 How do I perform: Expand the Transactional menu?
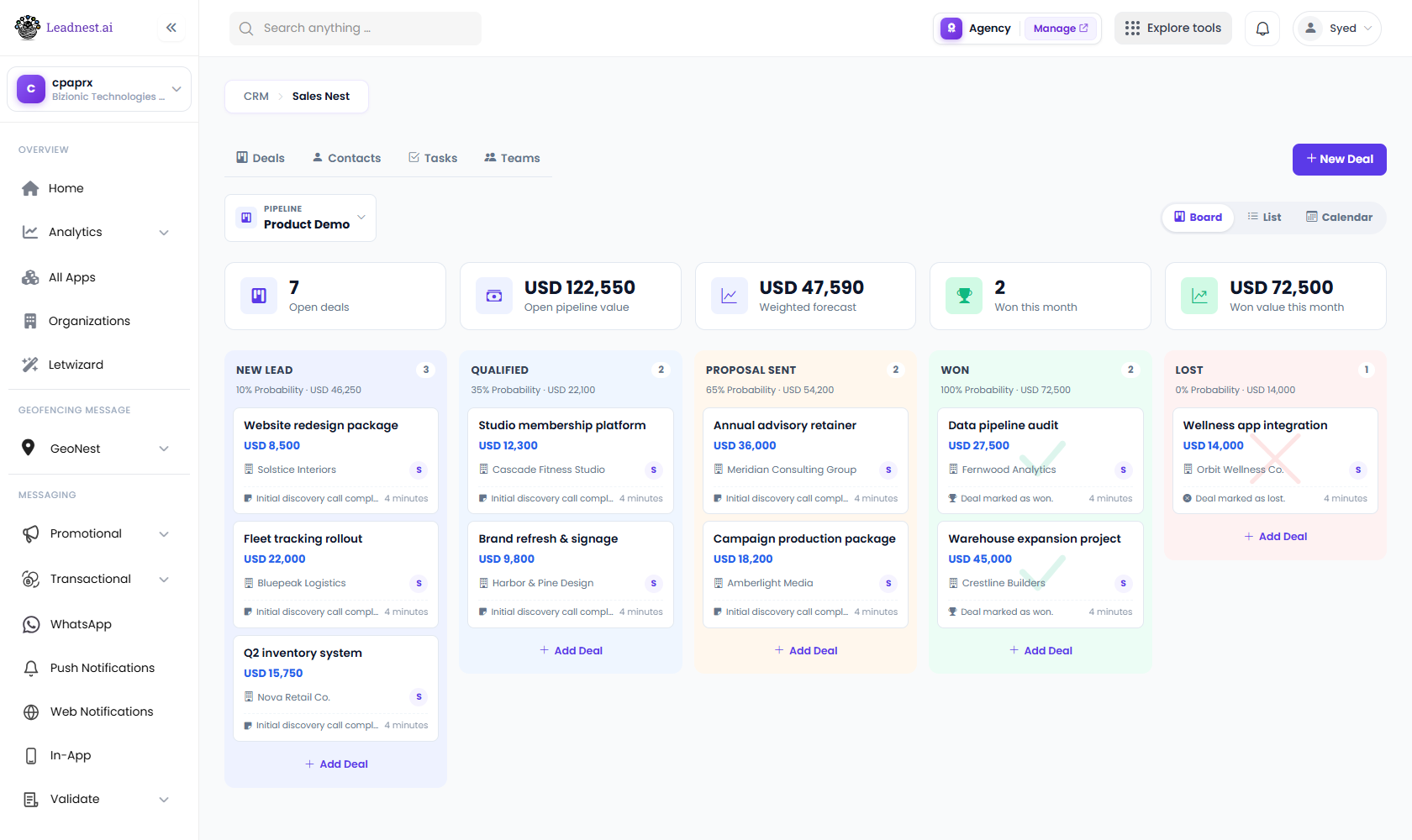164,580
